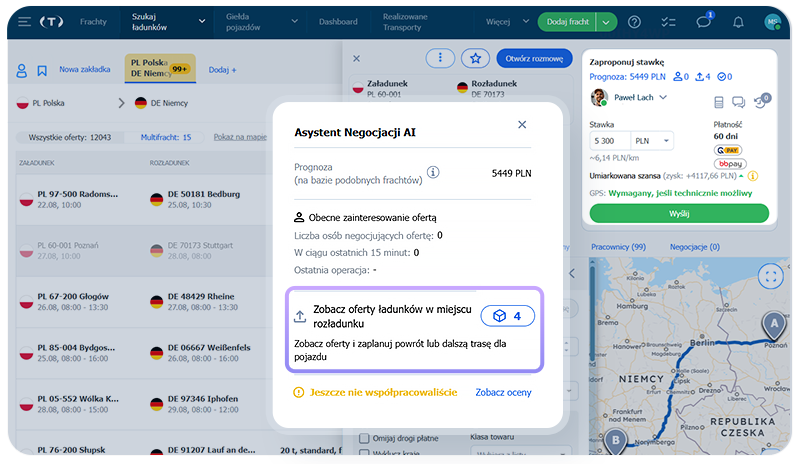Image resolution: width=800 pixels, height=464 pixels.
Task: Open the calculator icon in rate panel
Action: click(x=719, y=103)
